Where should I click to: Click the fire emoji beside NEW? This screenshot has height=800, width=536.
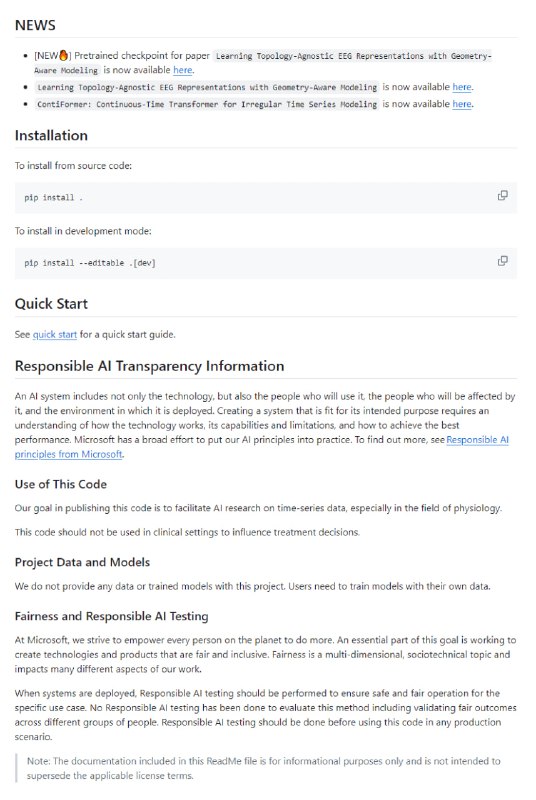pyautogui.click(x=64, y=55)
